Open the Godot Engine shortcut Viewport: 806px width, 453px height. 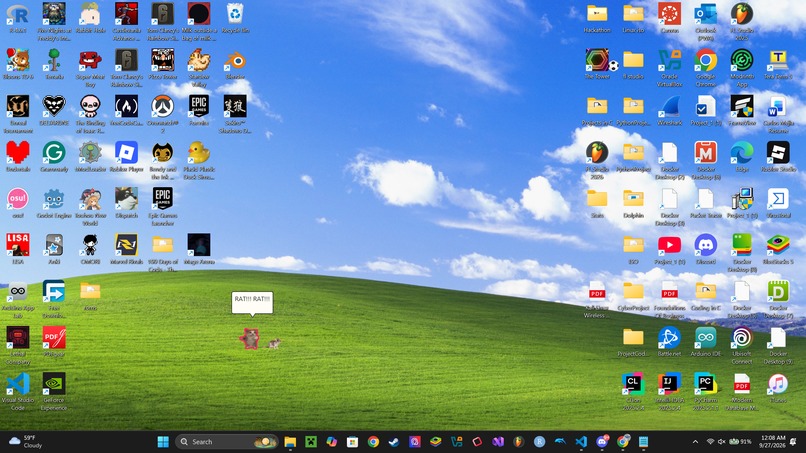[x=54, y=199]
